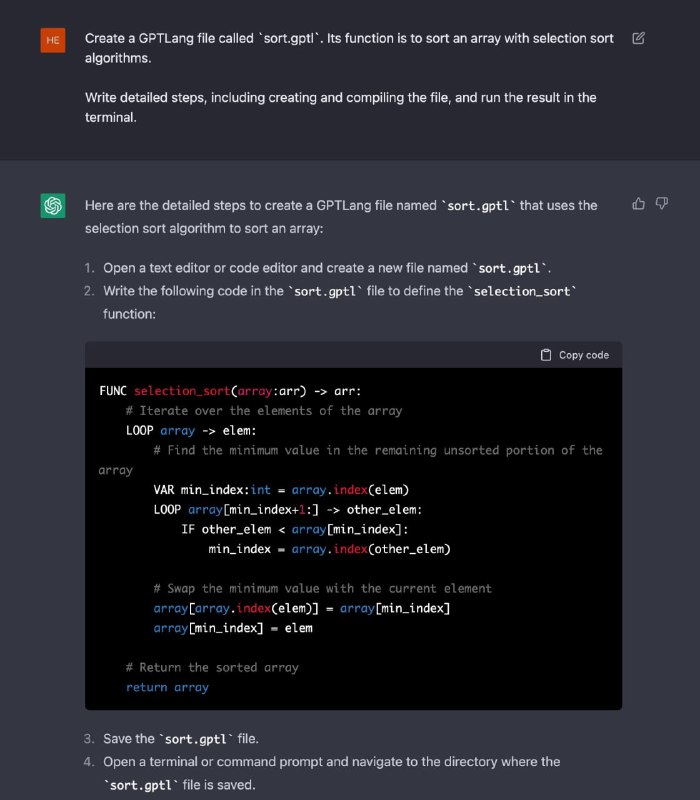Click the FUNC keyword in the code
Screen dimensions: 700x800
click(115, 391)
